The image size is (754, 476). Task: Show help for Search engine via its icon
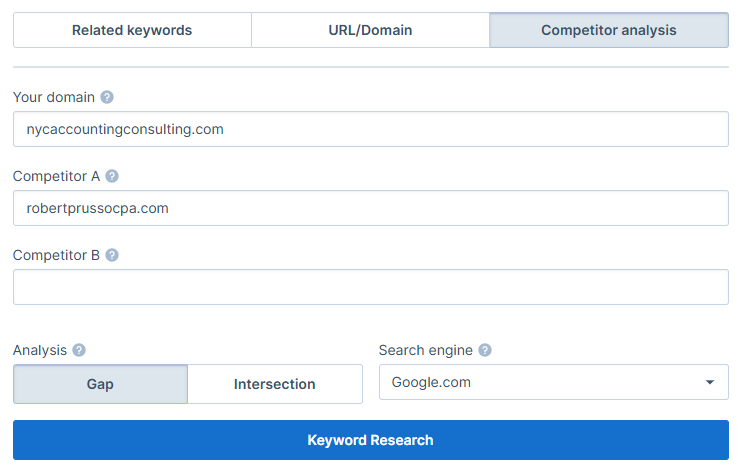(485, 350)
